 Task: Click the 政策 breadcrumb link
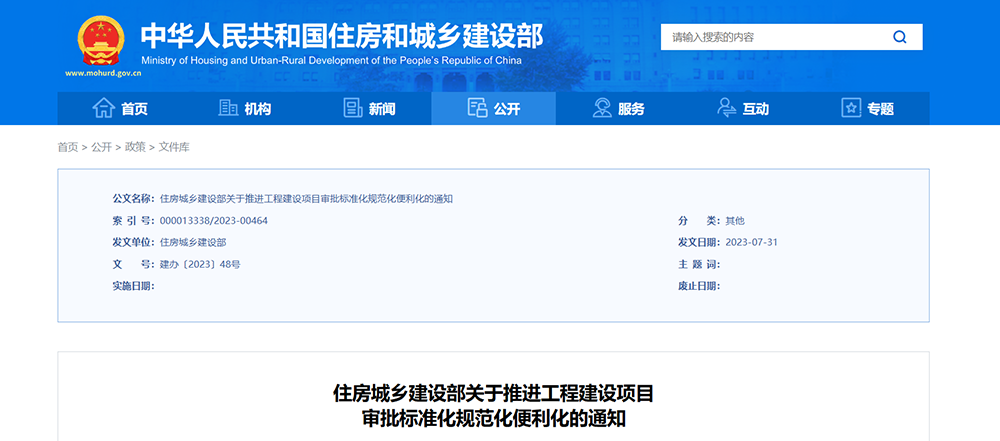pos(135,147)
